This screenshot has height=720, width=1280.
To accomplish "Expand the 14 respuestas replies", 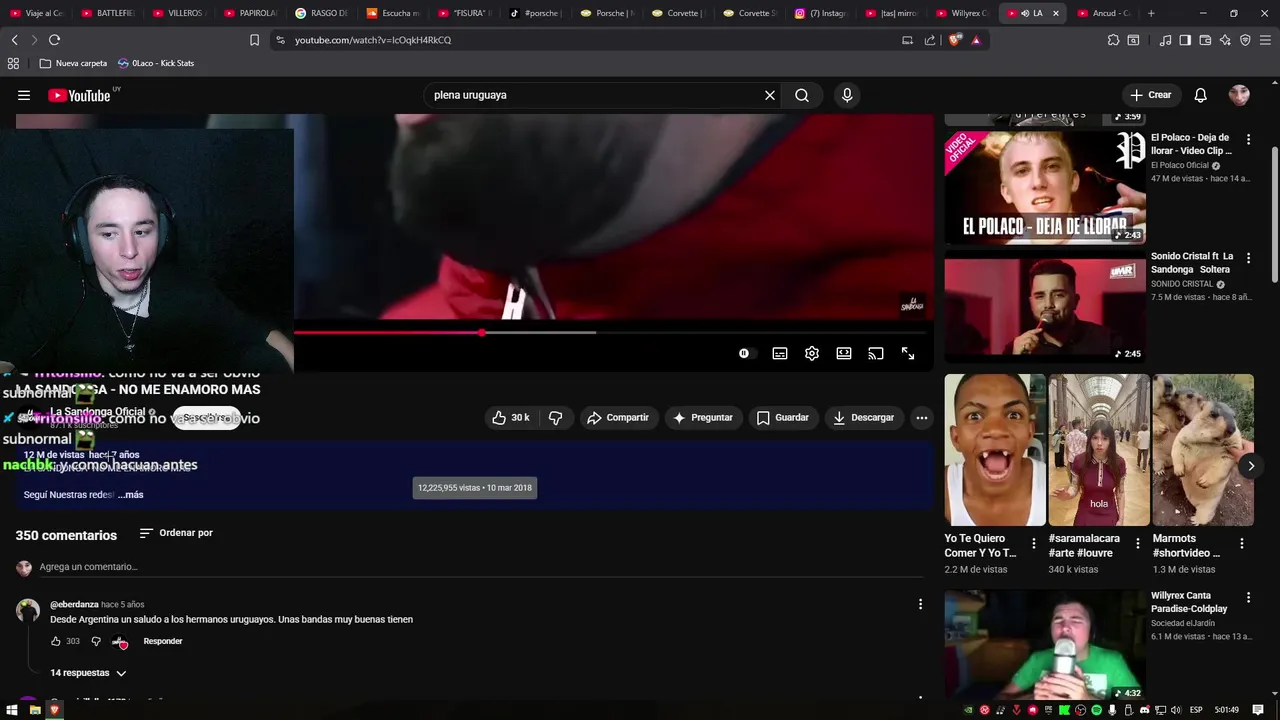I will [x=88, y=673].
